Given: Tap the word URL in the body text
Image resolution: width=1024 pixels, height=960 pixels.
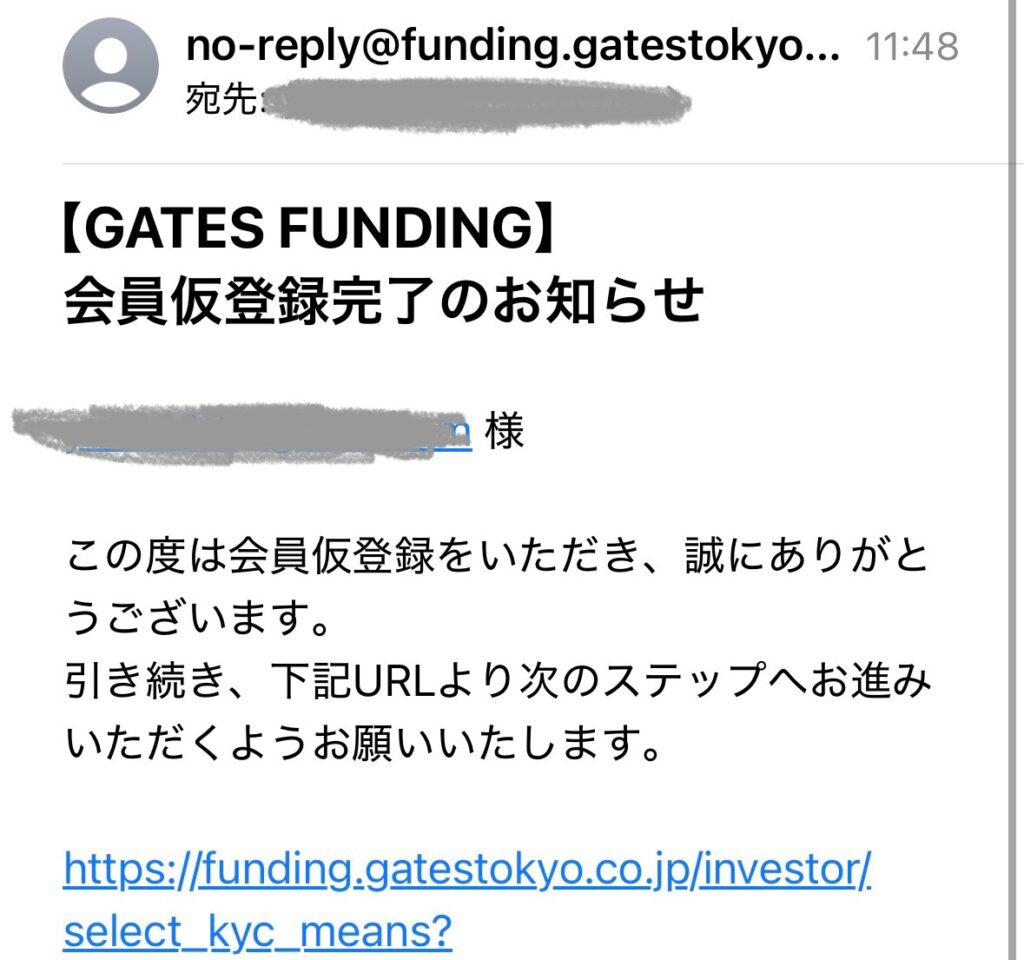Looking at the screenshot, I should pos(394,680).
